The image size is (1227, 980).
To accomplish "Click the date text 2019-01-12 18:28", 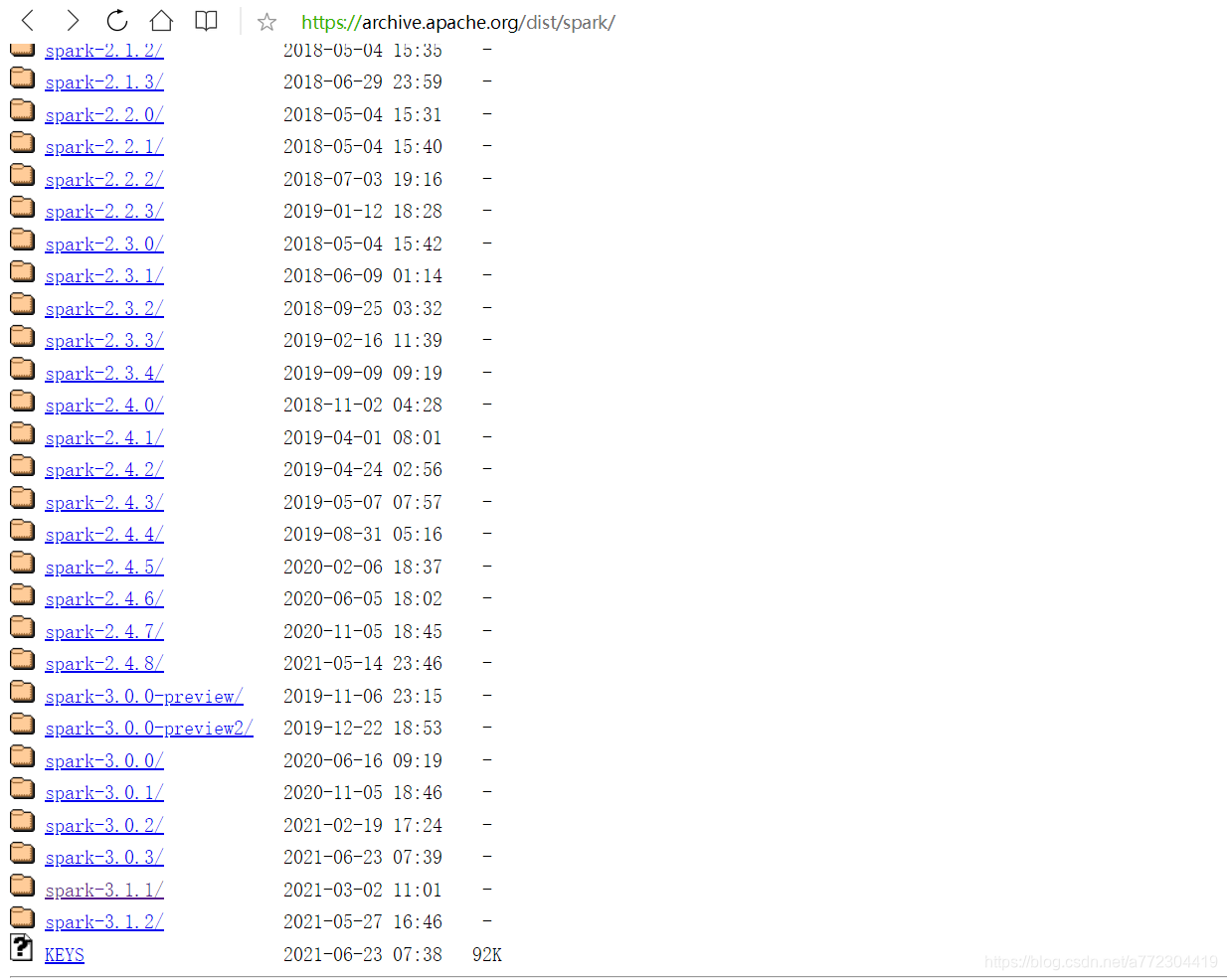I will click(x=363, y=211).
